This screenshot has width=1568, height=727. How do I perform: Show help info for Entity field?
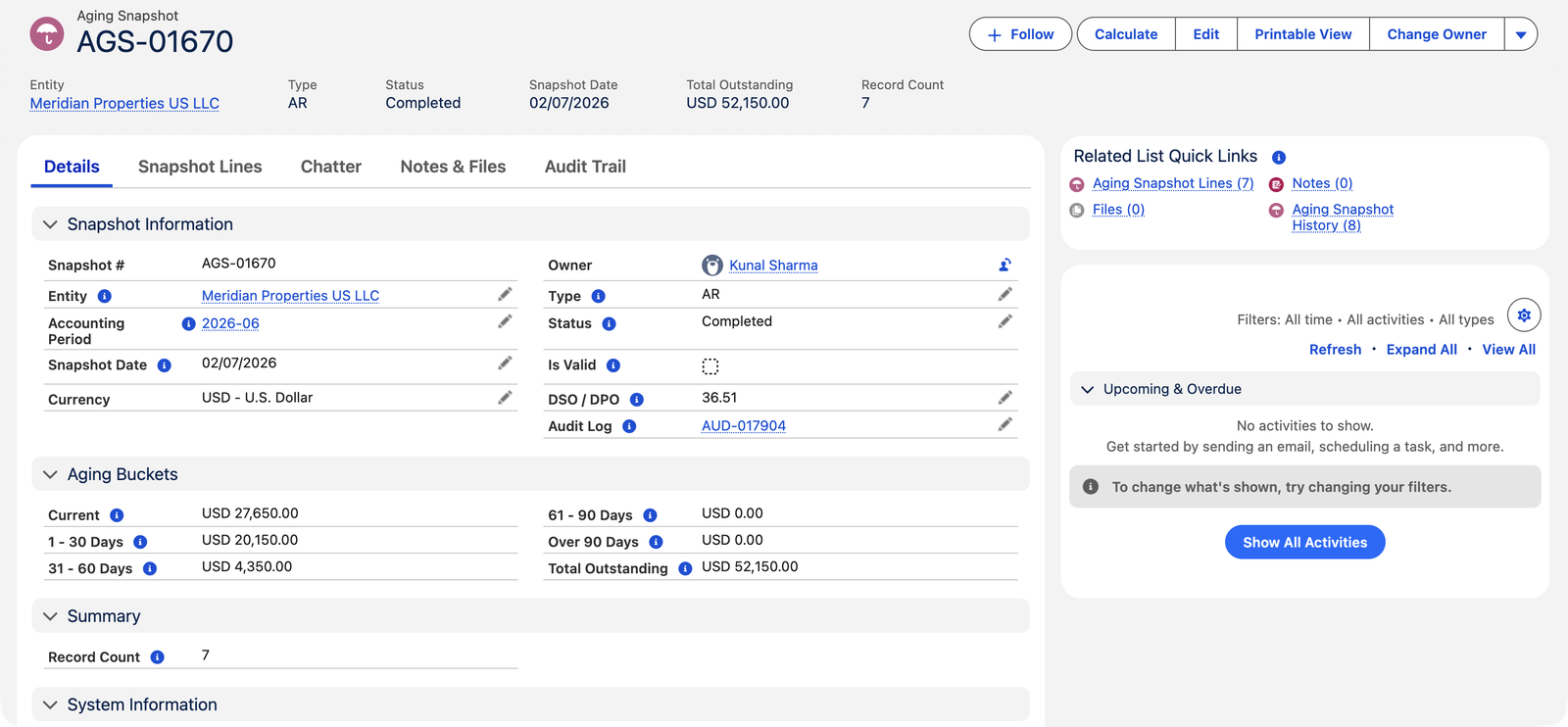point(105,296)
